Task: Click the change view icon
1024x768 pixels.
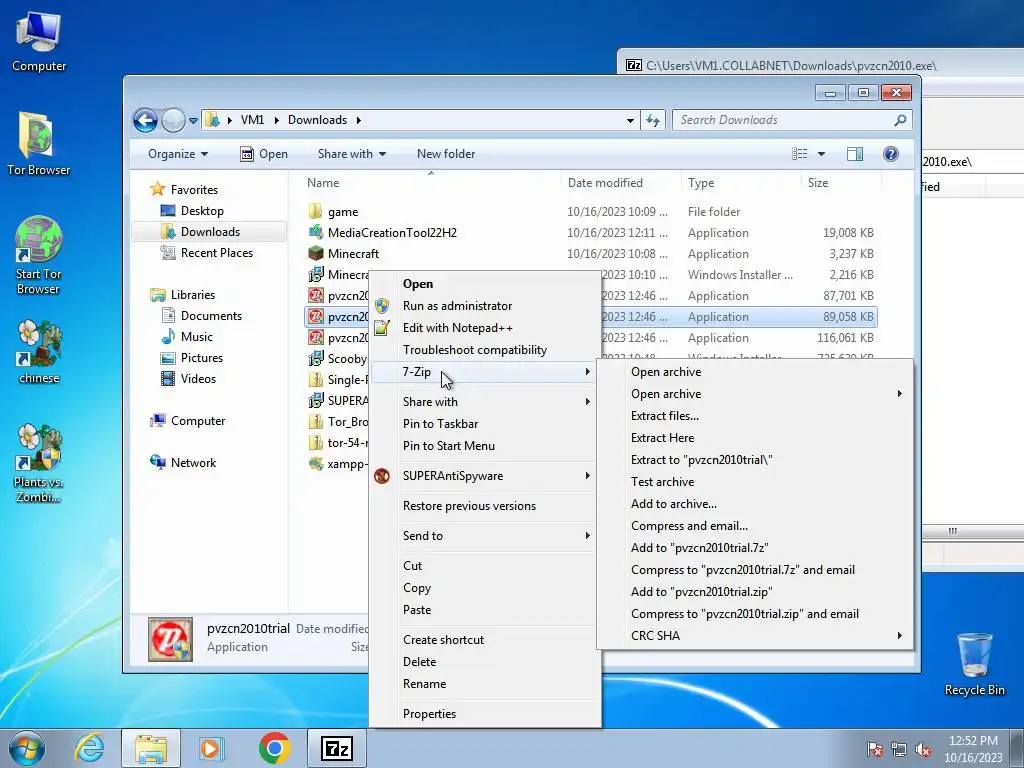Action: coord(799,154)
